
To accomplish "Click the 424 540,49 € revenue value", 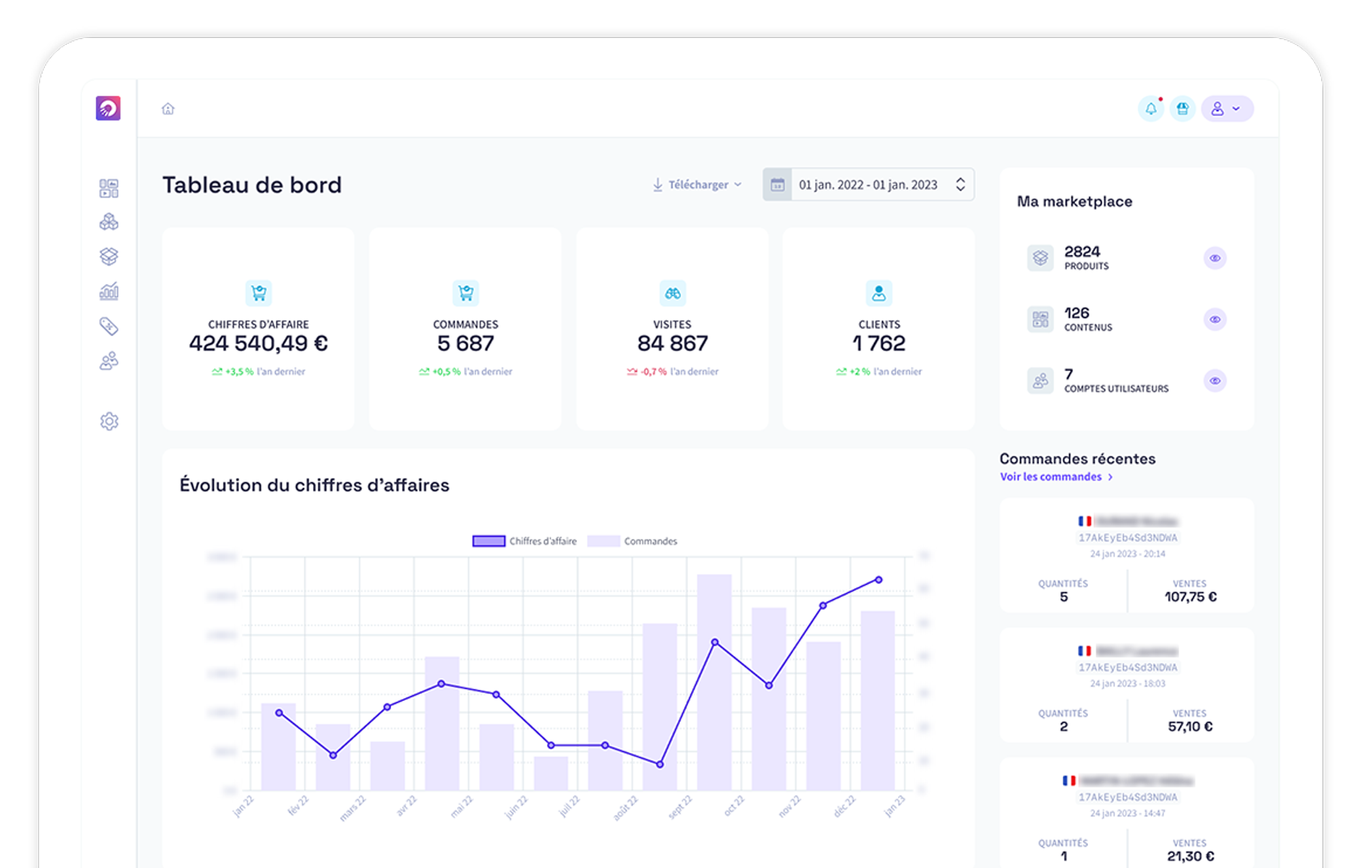I will [259, 344].
